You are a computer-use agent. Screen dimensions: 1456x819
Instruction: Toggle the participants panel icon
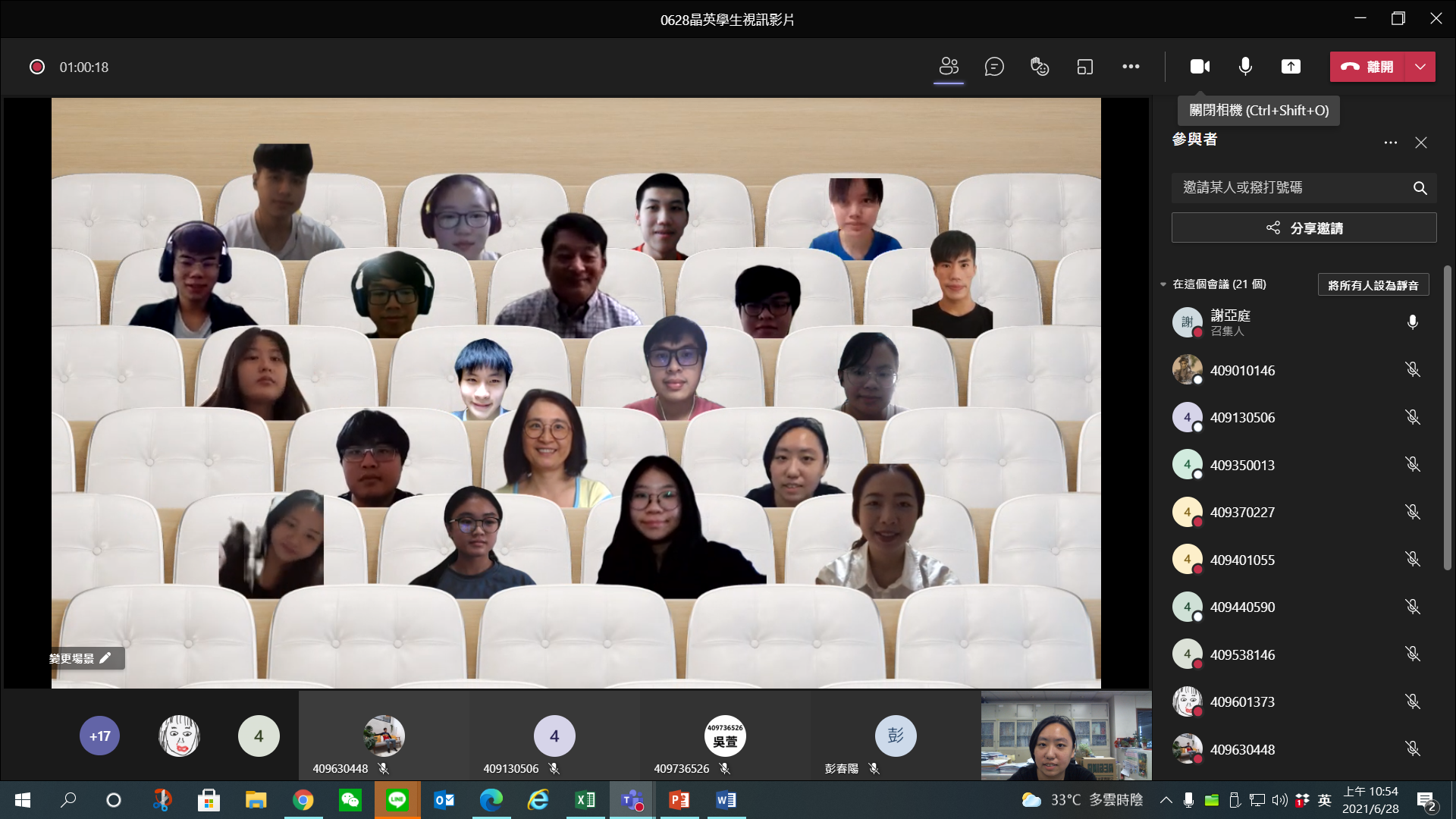click(949, 67)
